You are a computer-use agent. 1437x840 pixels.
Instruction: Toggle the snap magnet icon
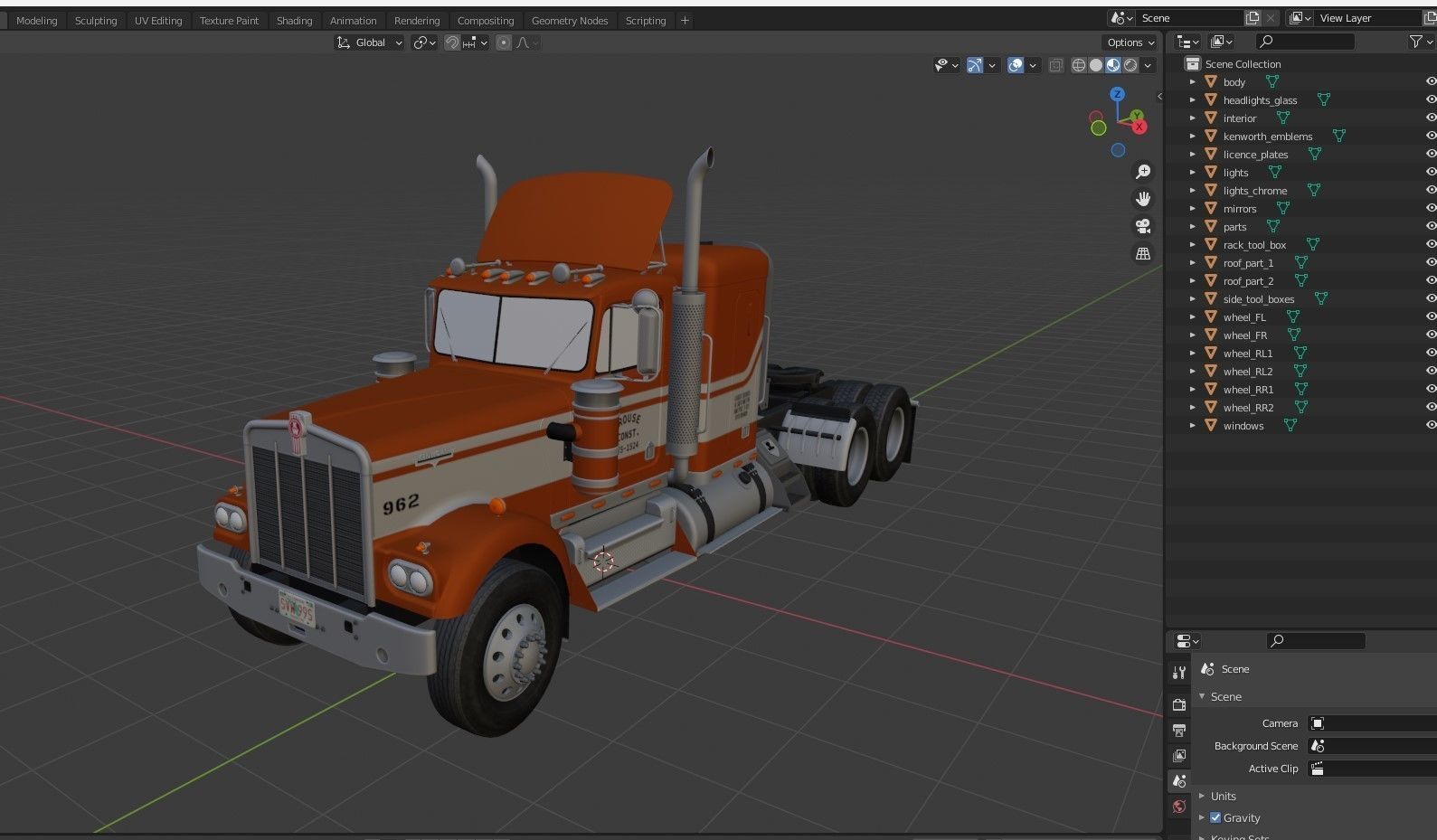[x=452, y=42]
